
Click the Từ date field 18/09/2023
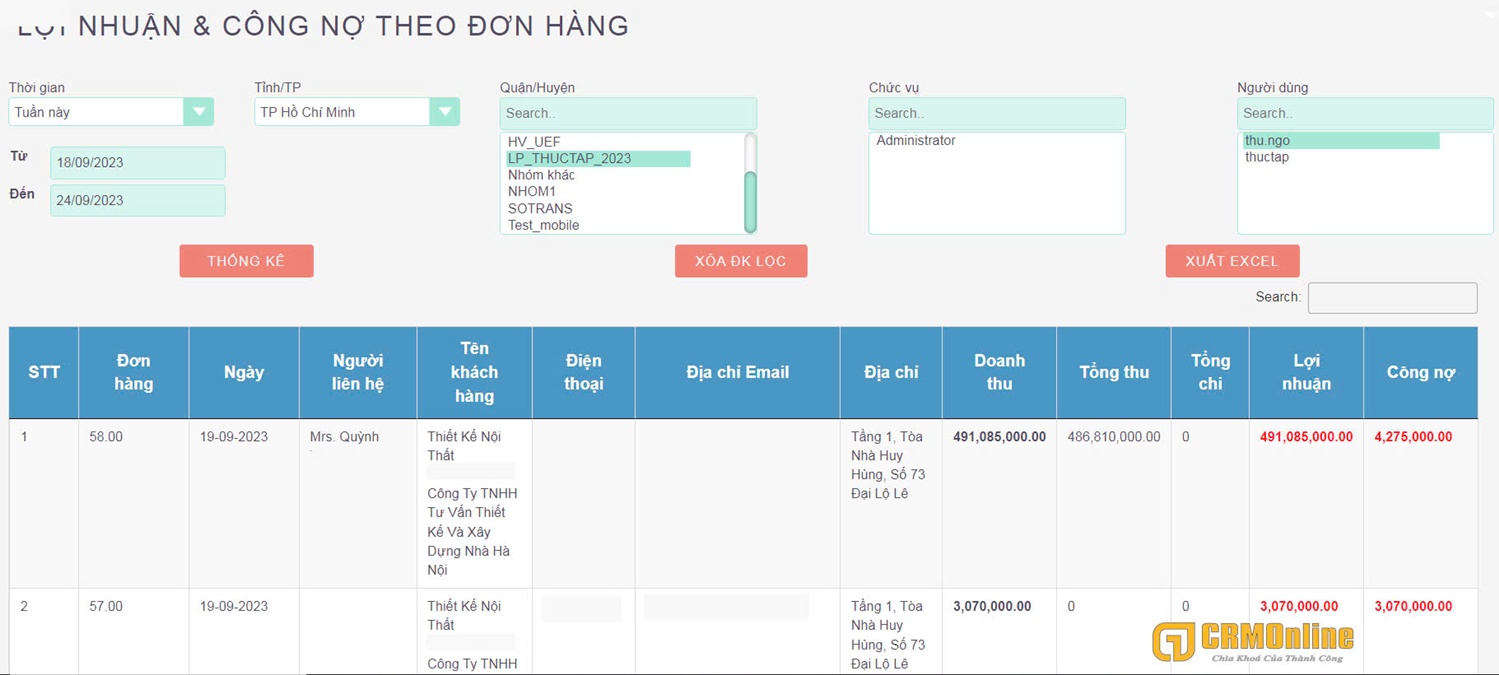(x=137, y=163)
